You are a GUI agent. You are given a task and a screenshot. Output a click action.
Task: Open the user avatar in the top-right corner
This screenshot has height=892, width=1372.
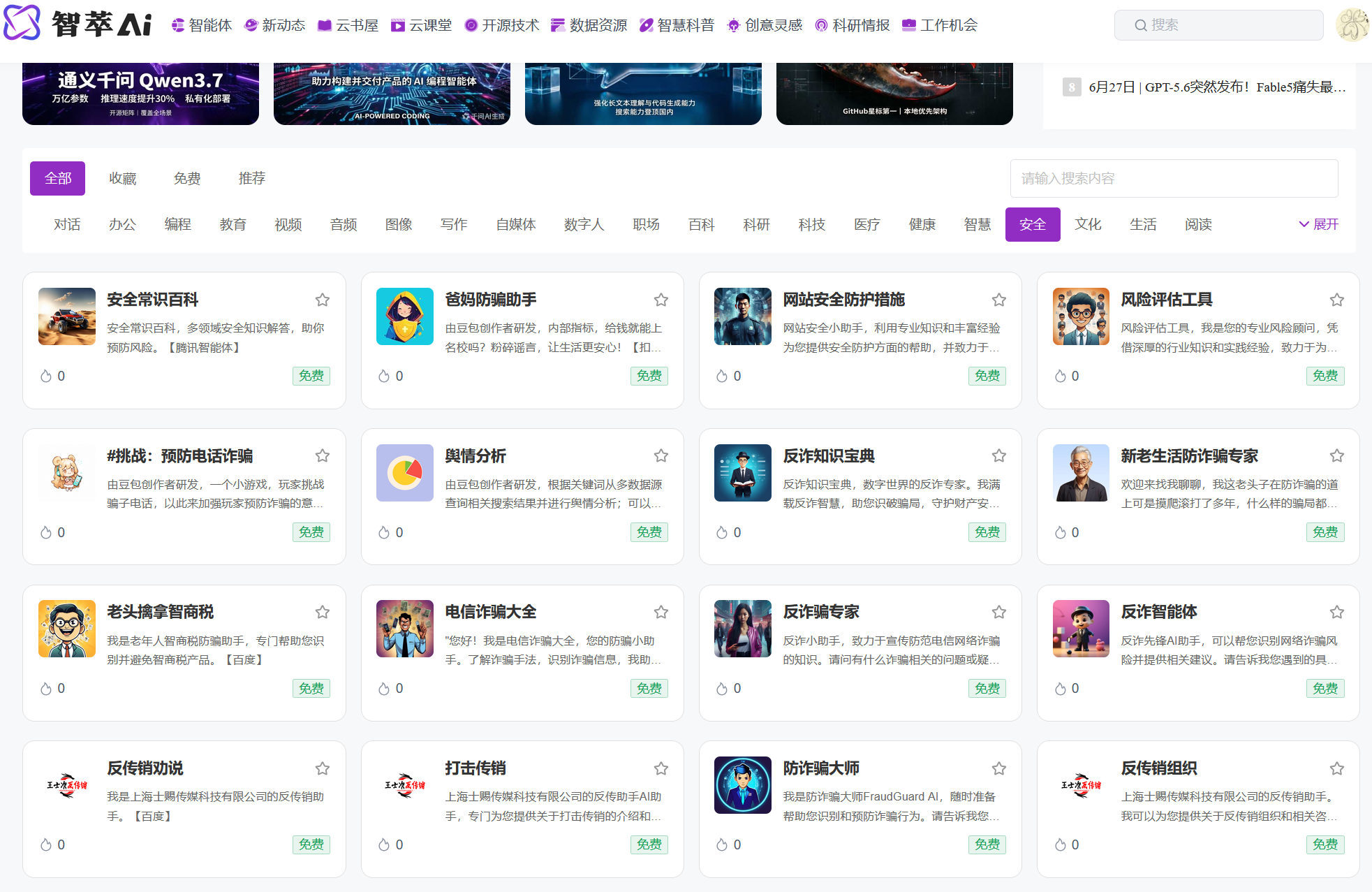coord(1353,25)
